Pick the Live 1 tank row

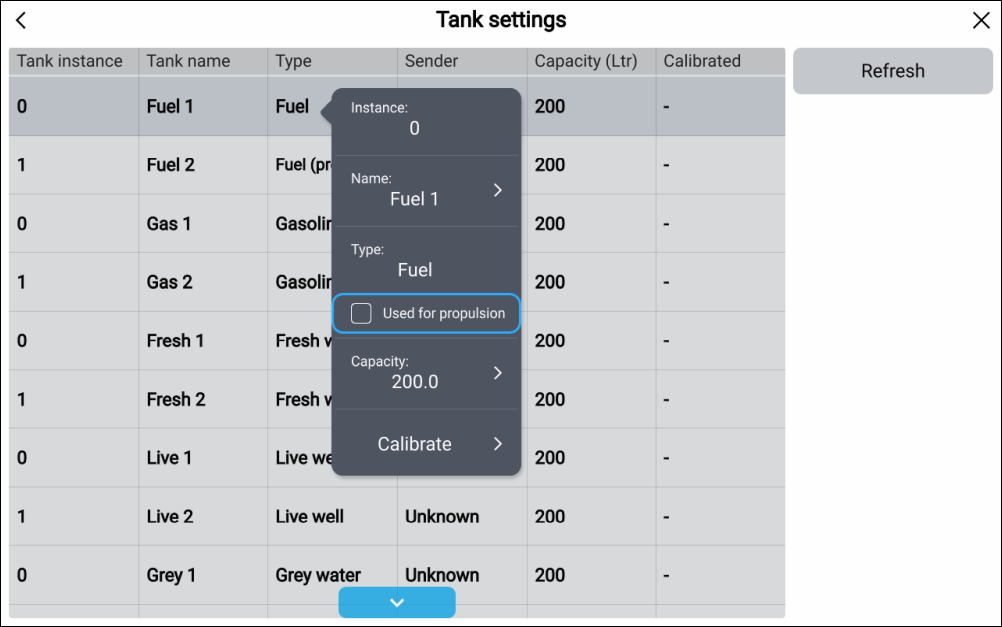[x=169, y=458]
